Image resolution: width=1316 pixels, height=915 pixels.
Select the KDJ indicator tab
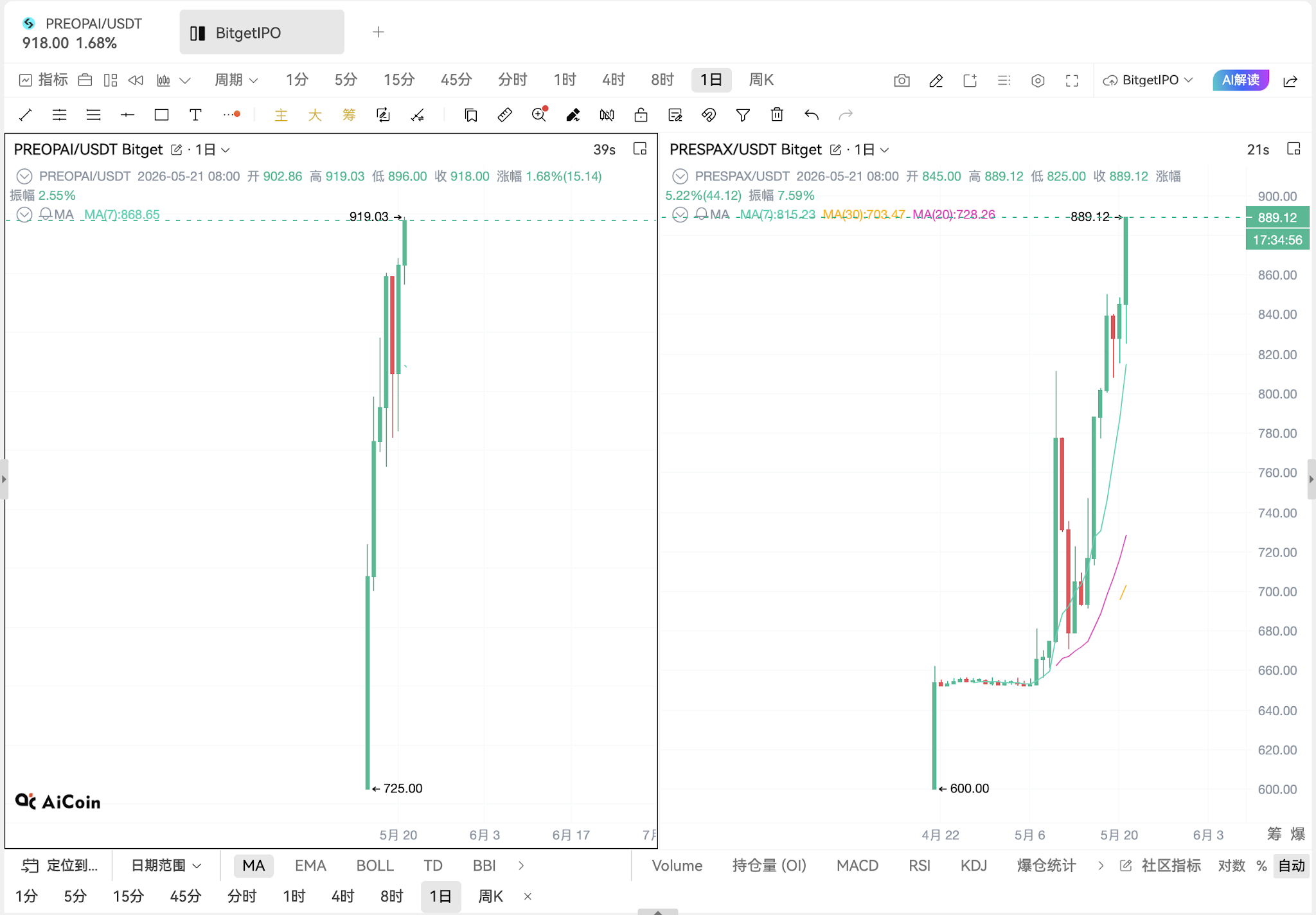[974, 866]
